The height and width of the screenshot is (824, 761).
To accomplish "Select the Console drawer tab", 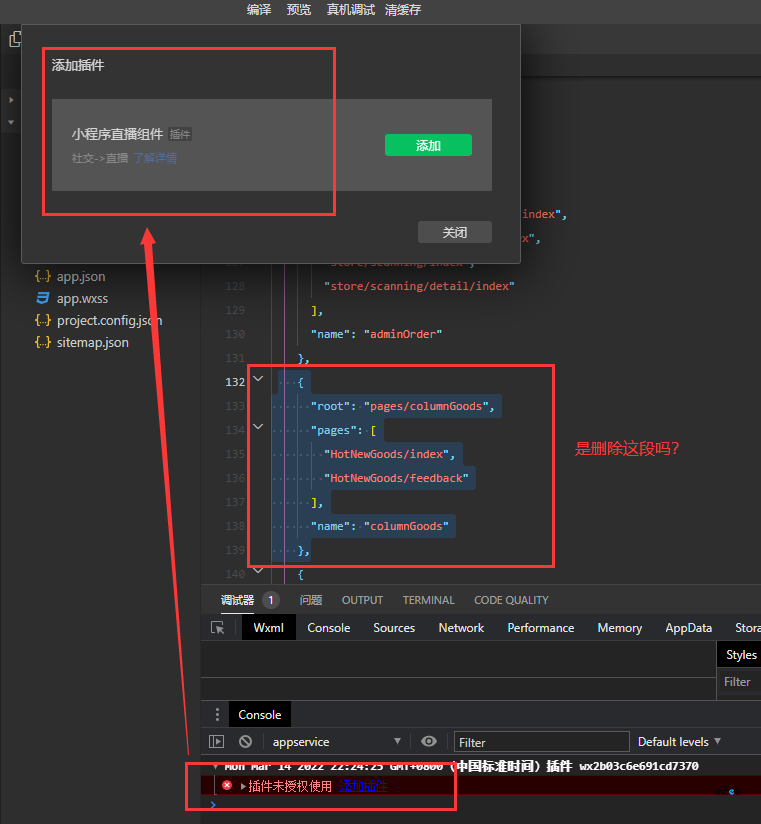I will click(260, 715).
